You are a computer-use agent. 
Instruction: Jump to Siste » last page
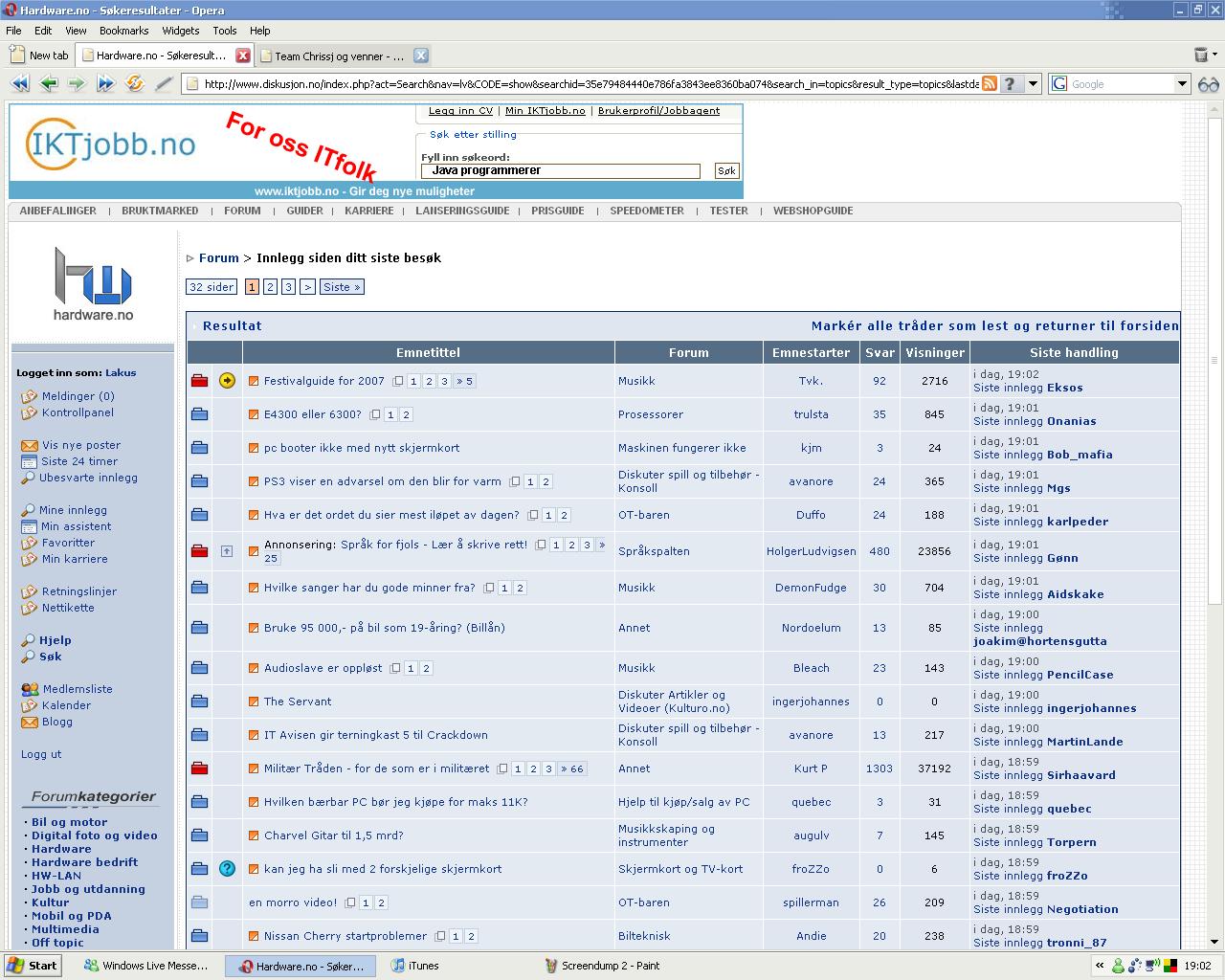tap(342, 287)
